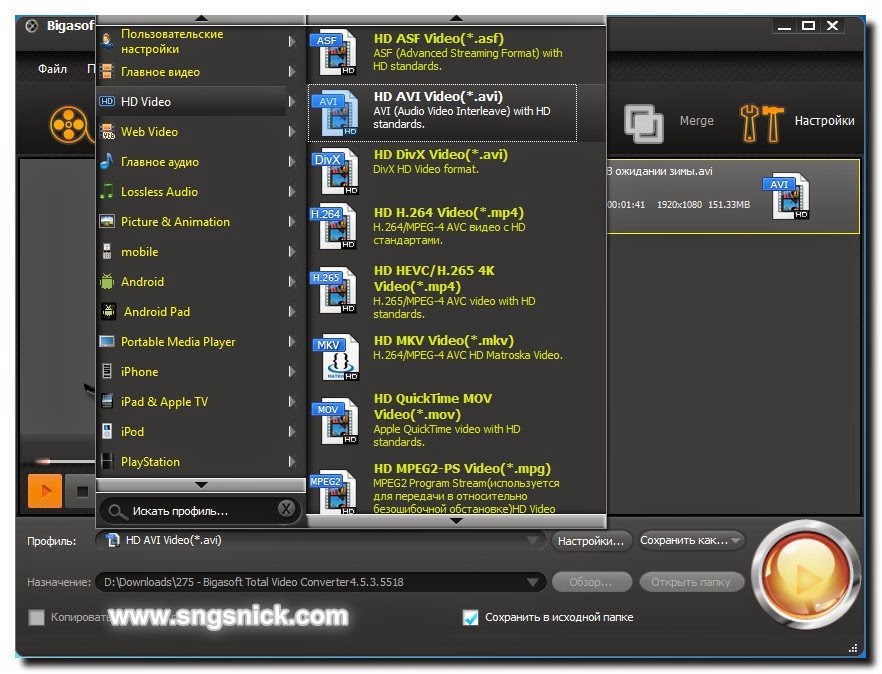This screenshot has height=674, width=882.
Task: Uncheck Сохранить в исходной папке checkbox
Action: pyautogui.click(x=470, y=617)
